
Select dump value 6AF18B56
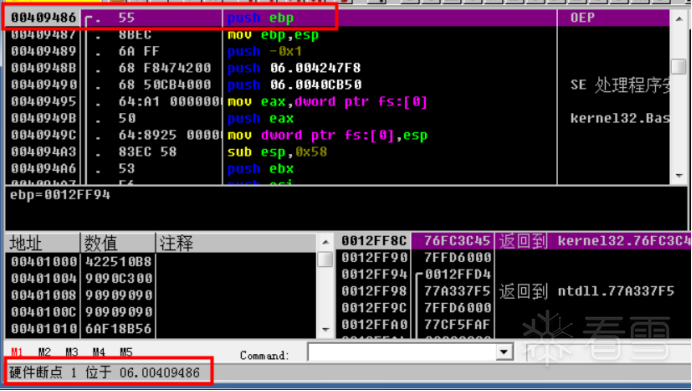pyautogui.click(x=119, y=329)
